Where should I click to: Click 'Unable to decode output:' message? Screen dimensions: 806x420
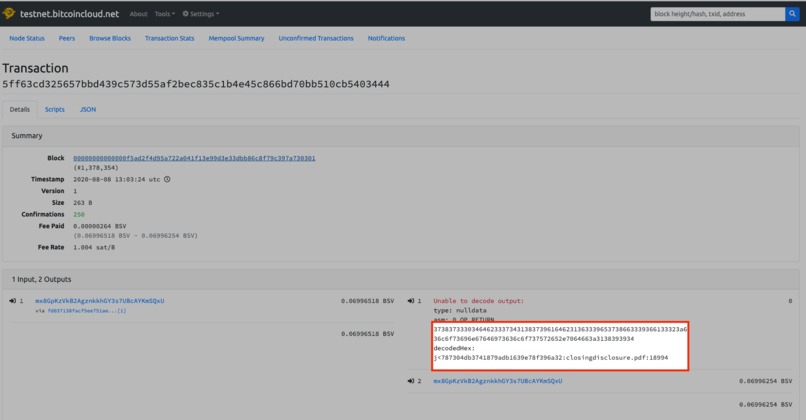(x=479, y=301)
